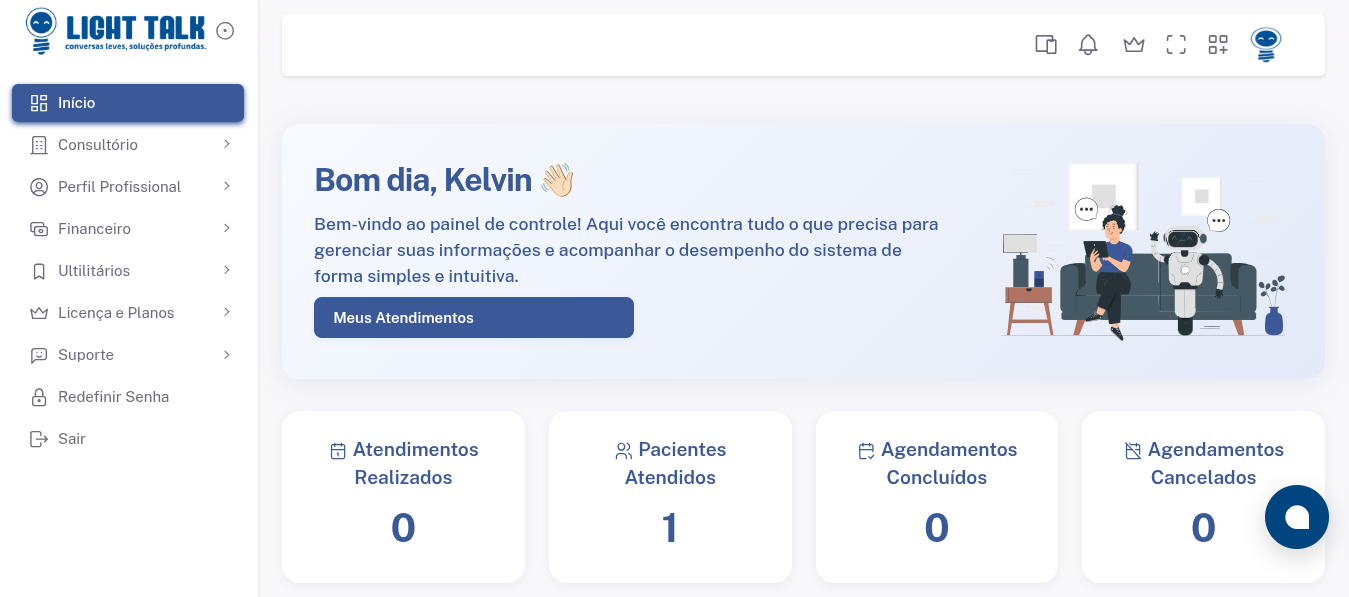Click the Light Talk logo

tap(116, 31)
